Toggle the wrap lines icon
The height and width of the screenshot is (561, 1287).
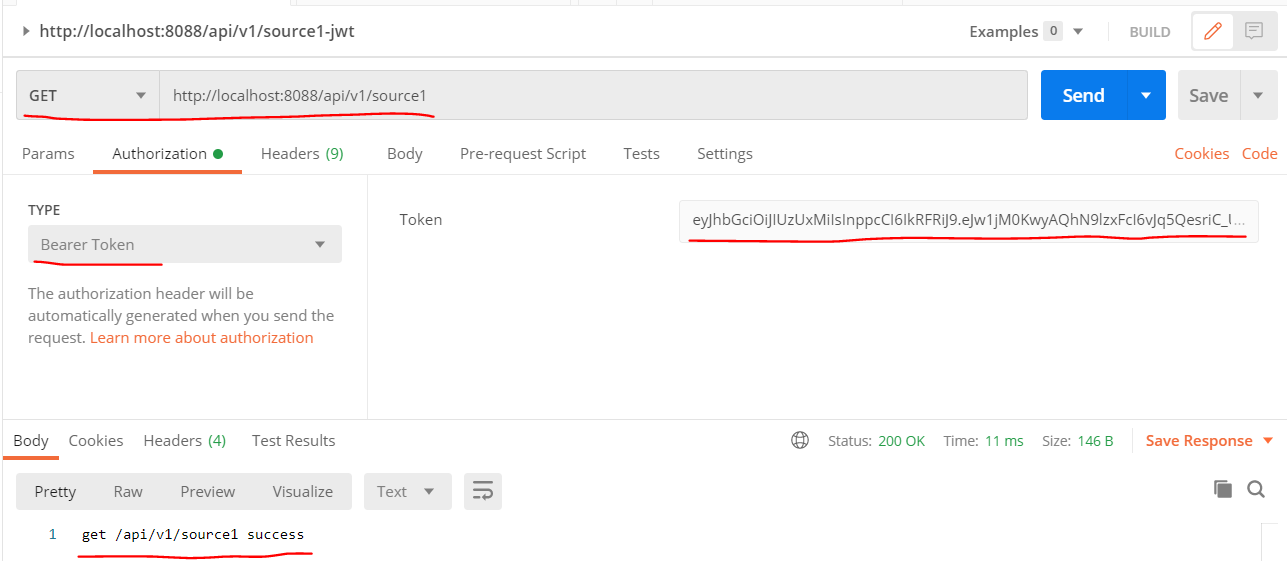483,491
